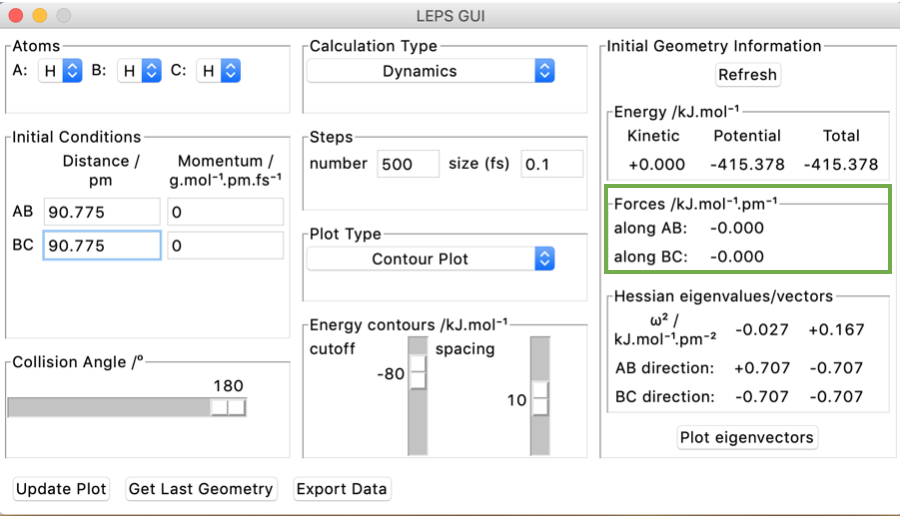Screen dimensions: 900x518
Task: Select the BC momentum input field
Action: tap(225, 245)
